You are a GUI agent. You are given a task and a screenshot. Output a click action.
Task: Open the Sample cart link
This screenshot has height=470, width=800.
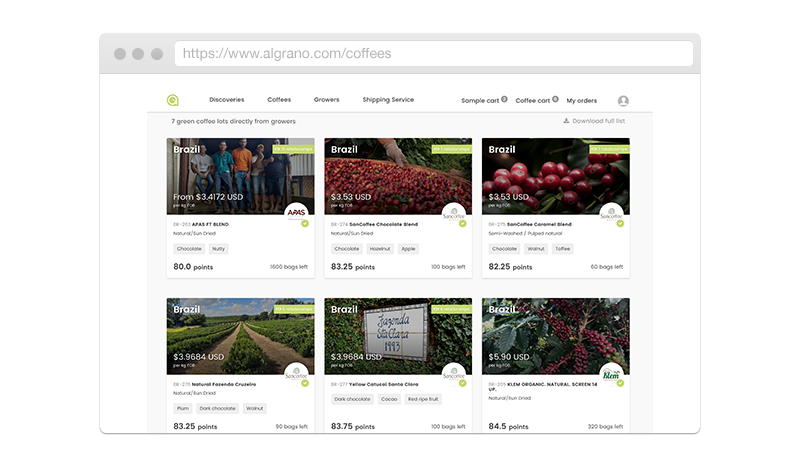480,101
